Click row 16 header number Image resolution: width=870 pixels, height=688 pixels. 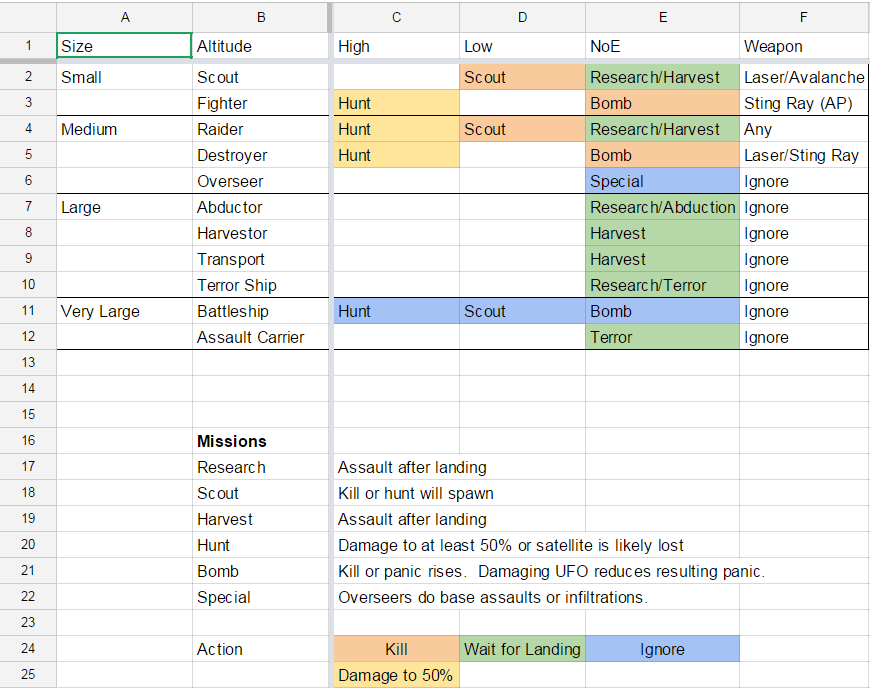click(x=28, y=441)
